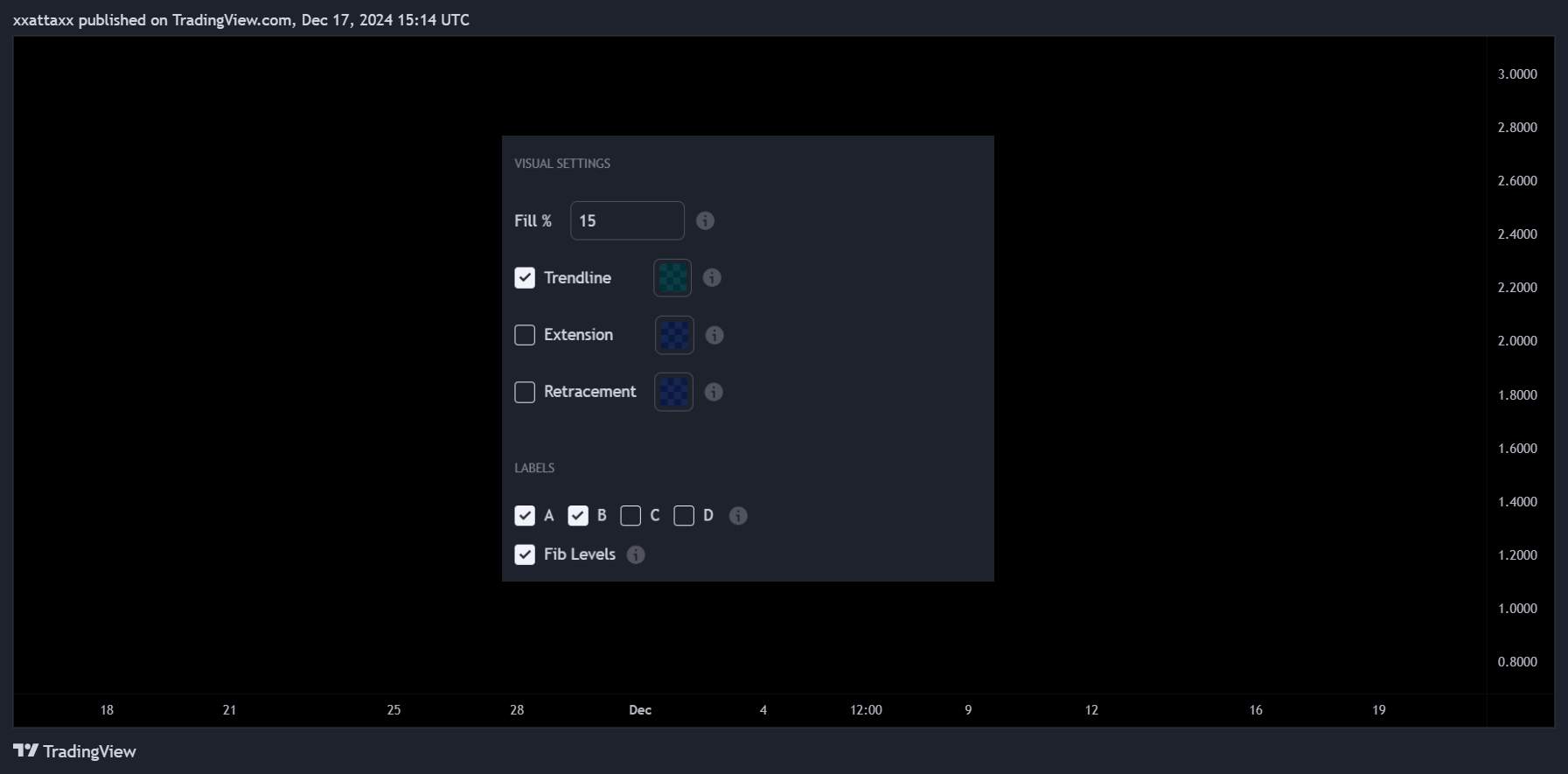Image resolution: width=1568 pixels, height=774 pixels.
Task: Click the 25 date on time axis
Action: 394,710
